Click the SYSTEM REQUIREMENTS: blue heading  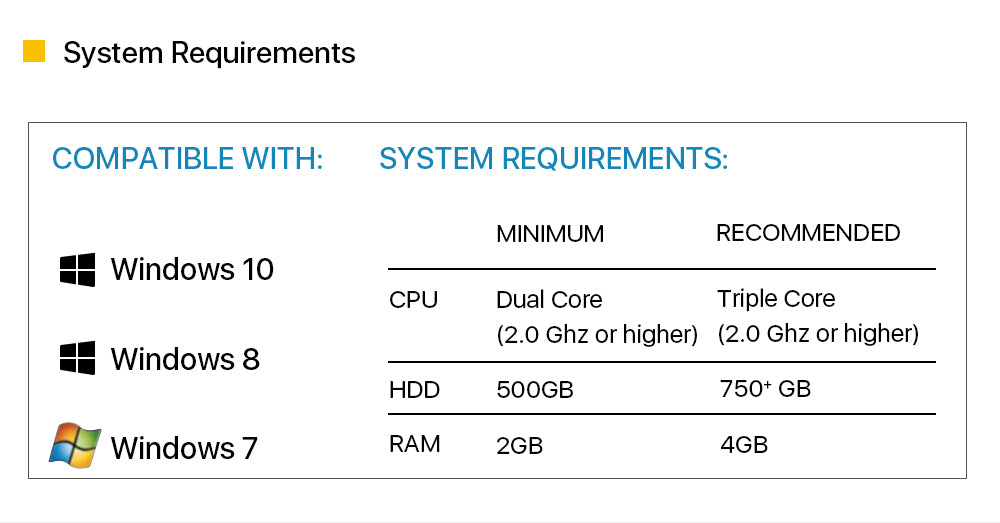pos(554,158)
